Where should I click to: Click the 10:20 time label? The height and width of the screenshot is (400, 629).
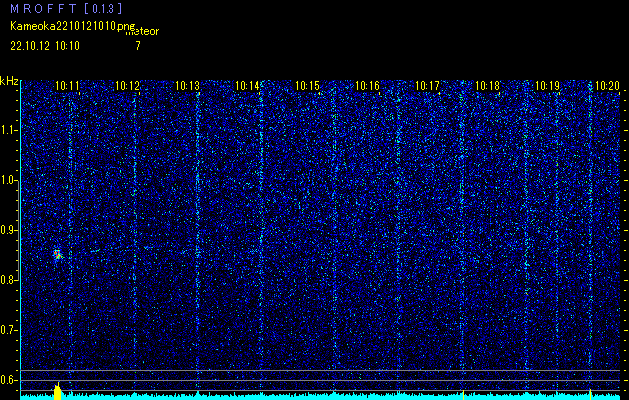[x=607, y=86]
